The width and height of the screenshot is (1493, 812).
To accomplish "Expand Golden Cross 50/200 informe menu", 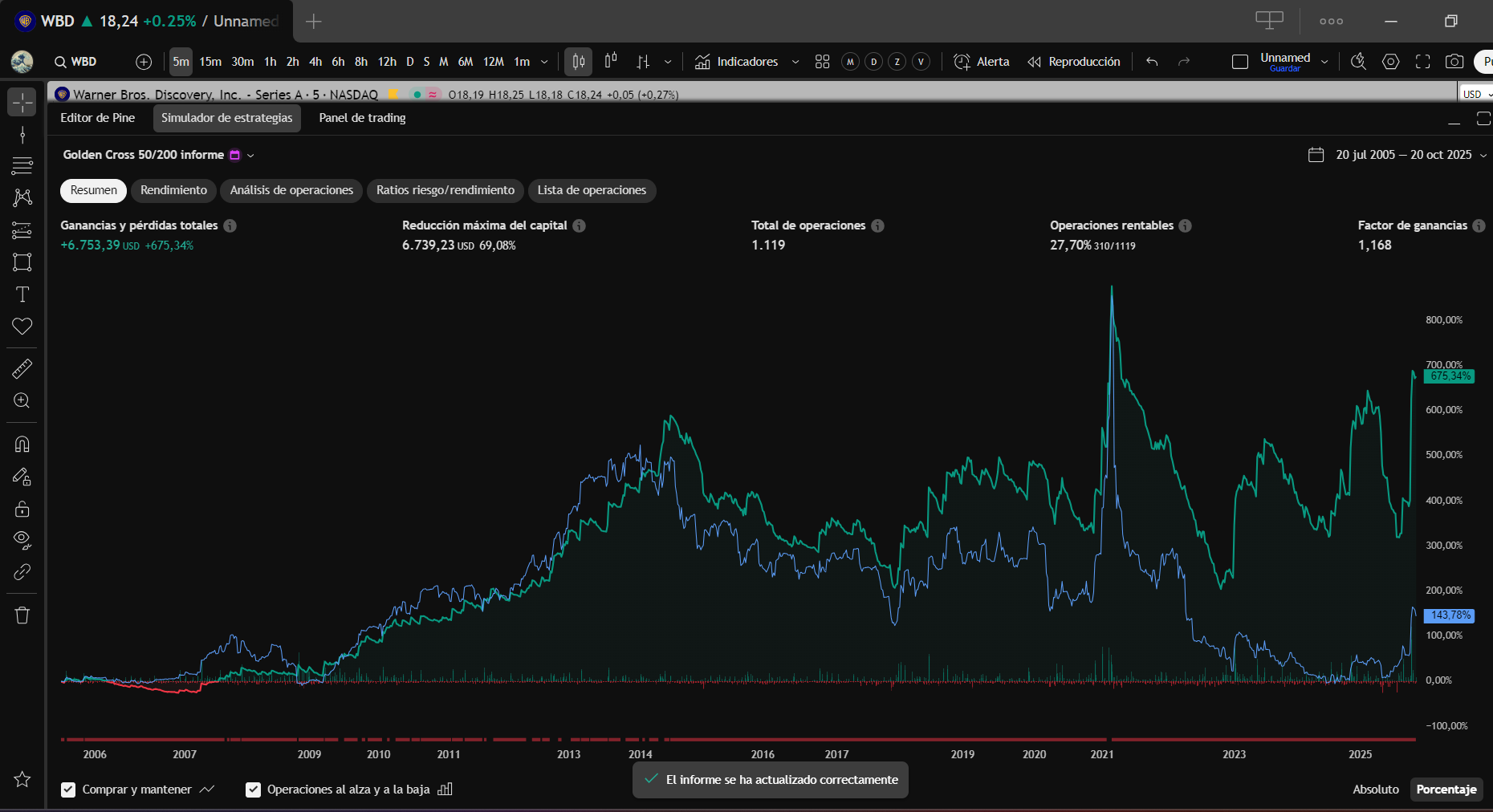I will (250, 156).
